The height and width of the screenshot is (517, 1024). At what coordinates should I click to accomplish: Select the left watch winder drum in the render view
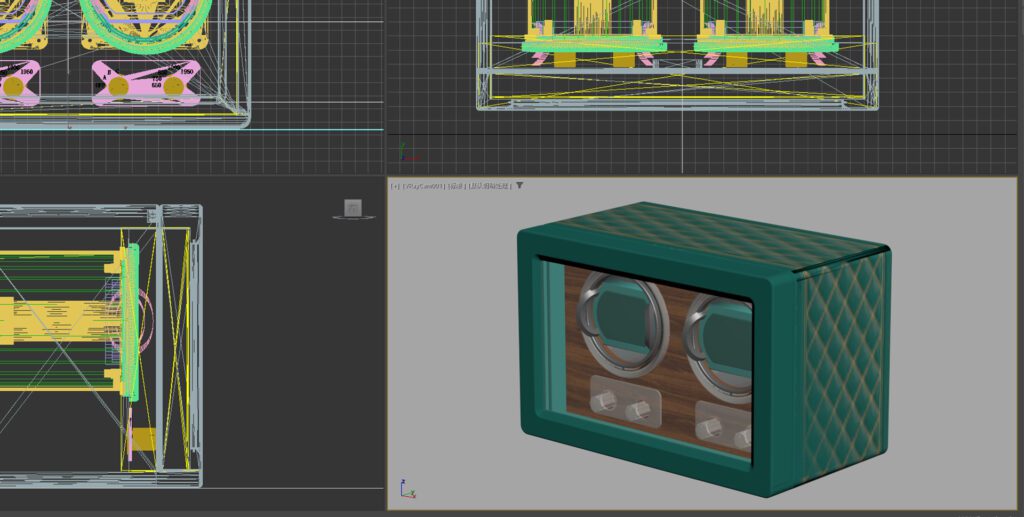click(623, 325)
